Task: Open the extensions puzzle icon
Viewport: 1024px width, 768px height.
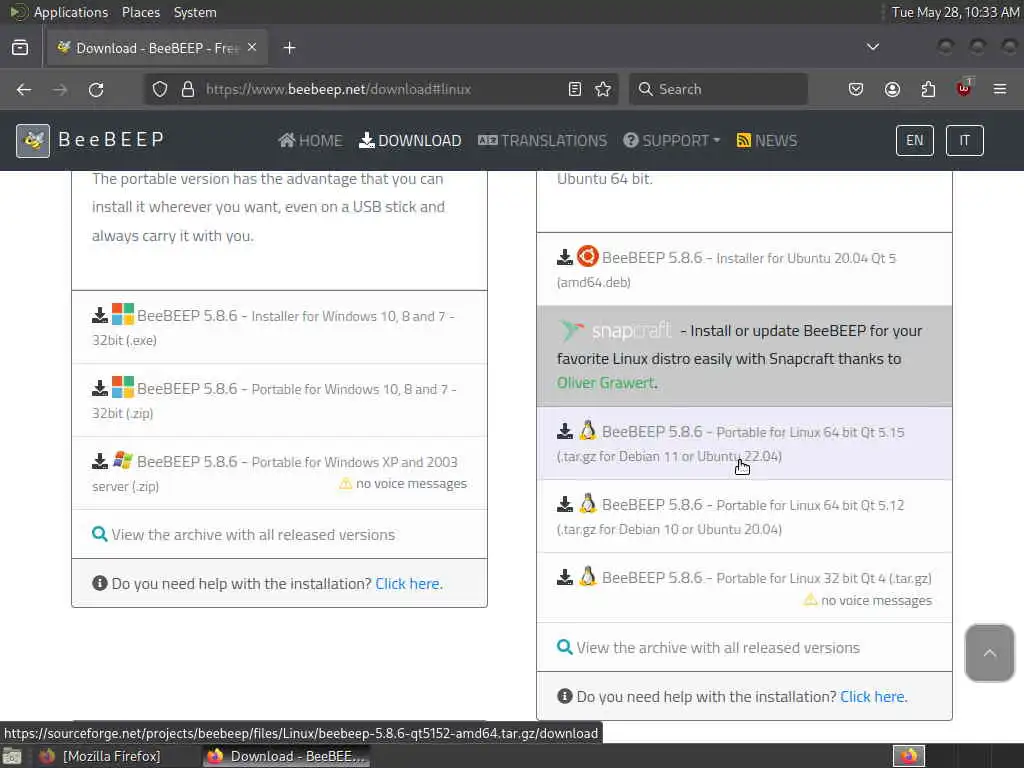Action: [928, 89]
